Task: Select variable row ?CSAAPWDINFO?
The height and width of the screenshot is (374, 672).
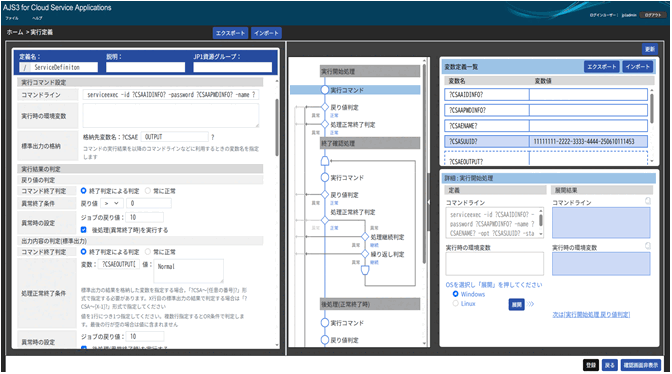Action: [546, 110]
